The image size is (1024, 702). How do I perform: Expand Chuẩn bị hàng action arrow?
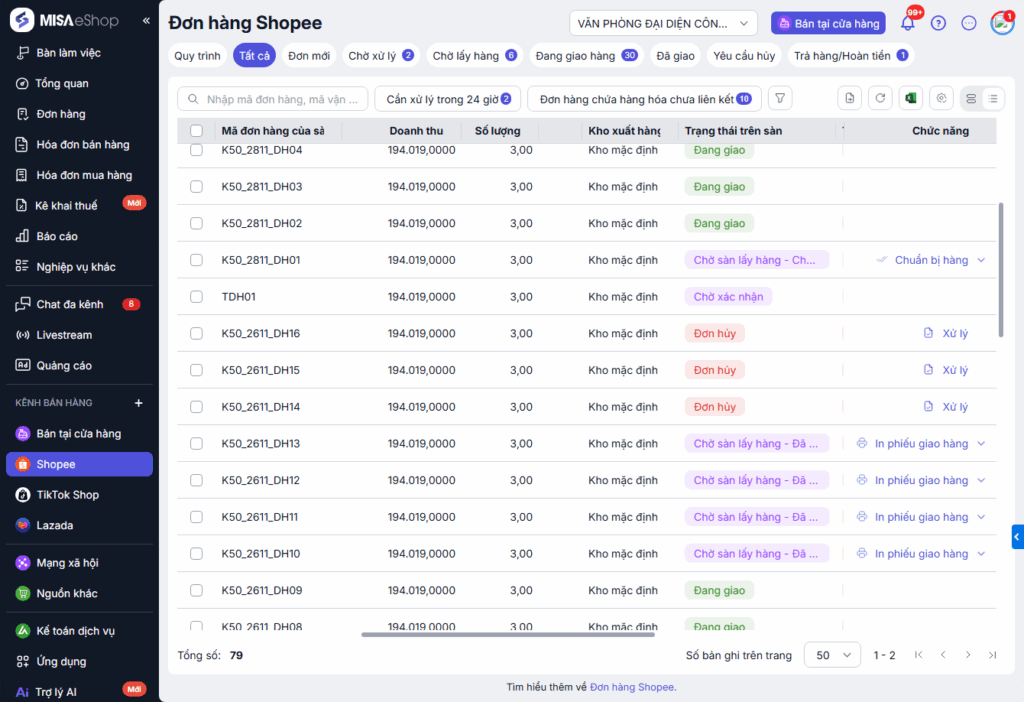tap(981, 260)
